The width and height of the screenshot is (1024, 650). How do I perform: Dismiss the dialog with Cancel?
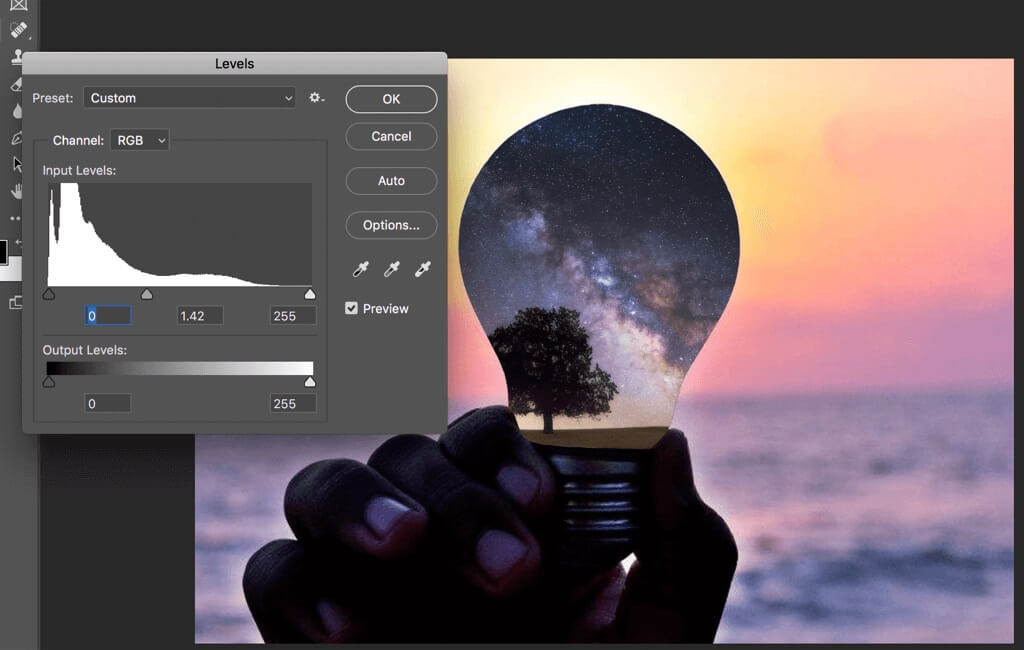tap(391, 137)
